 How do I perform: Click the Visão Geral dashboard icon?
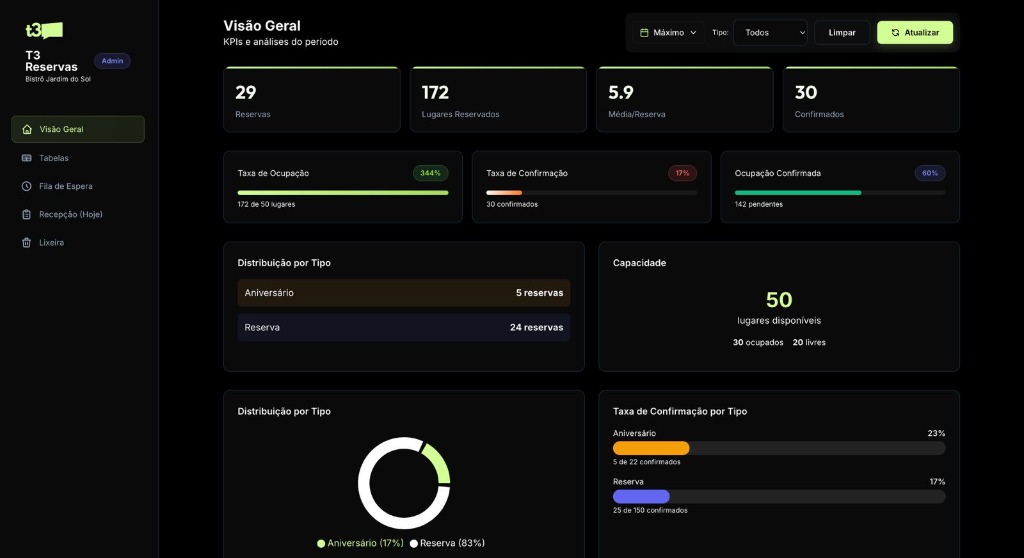27,129
